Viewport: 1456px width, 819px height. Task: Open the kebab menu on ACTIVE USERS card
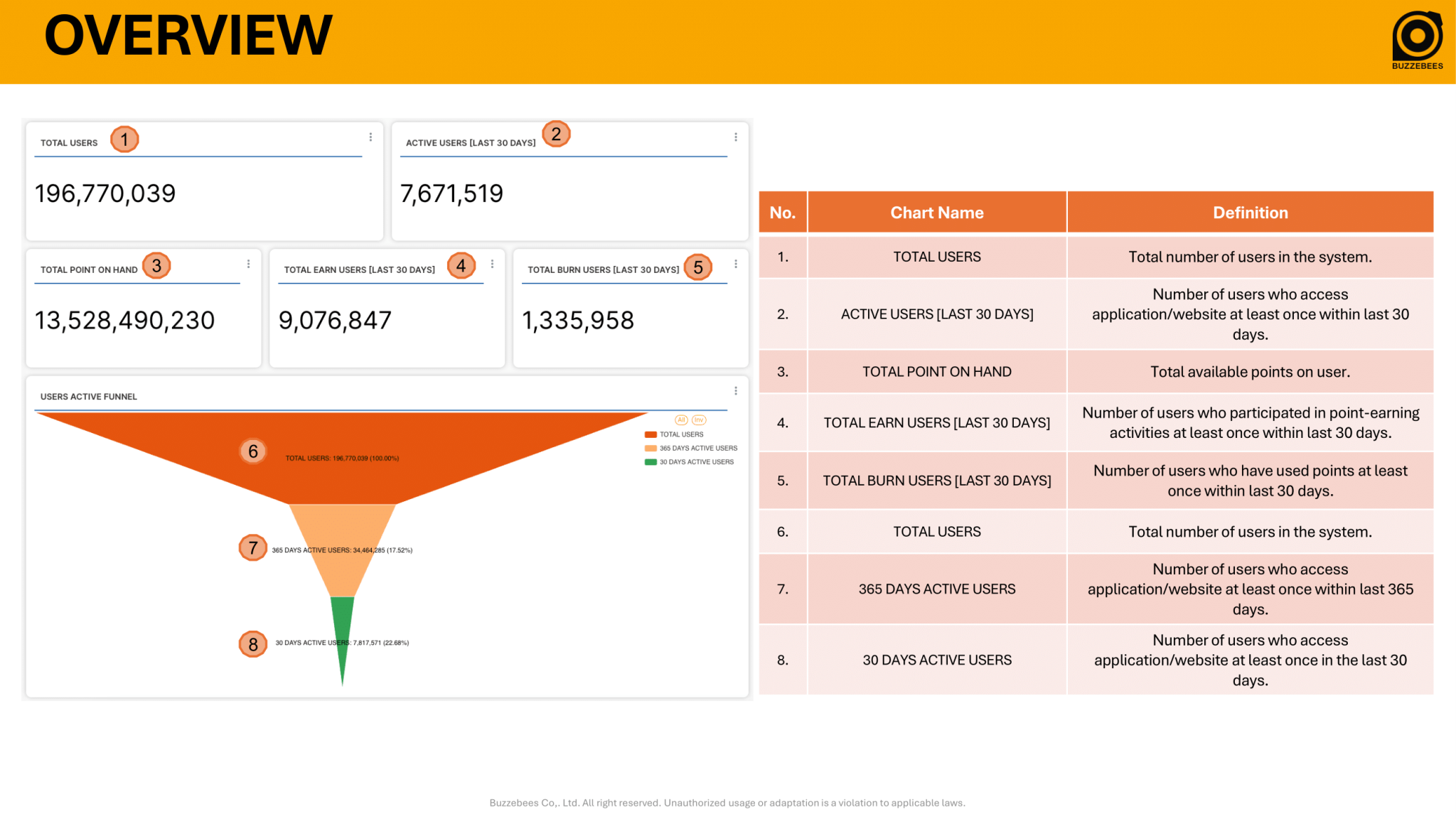(737, 136)
